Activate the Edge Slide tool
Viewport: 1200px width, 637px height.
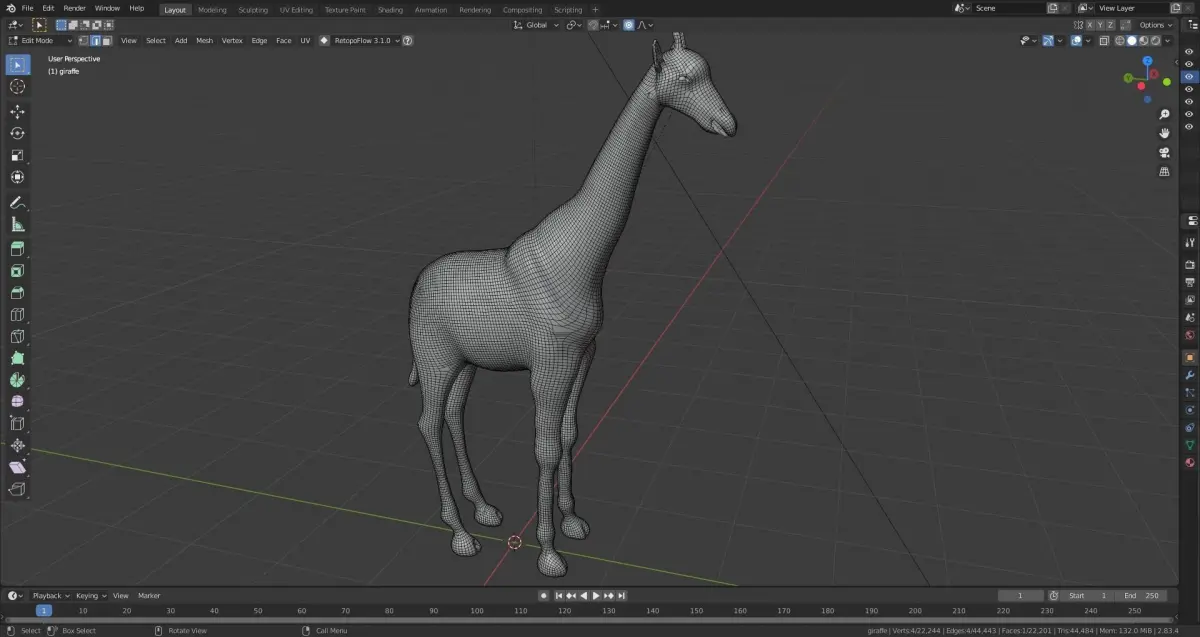pos(17,424)
